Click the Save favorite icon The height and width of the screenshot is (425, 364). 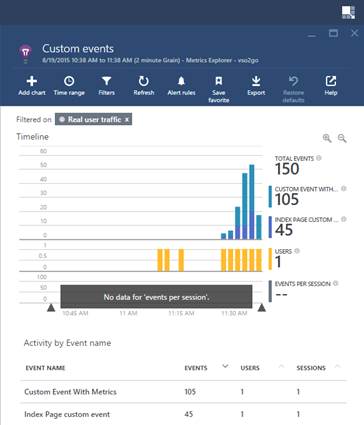[x=219, y=81]
